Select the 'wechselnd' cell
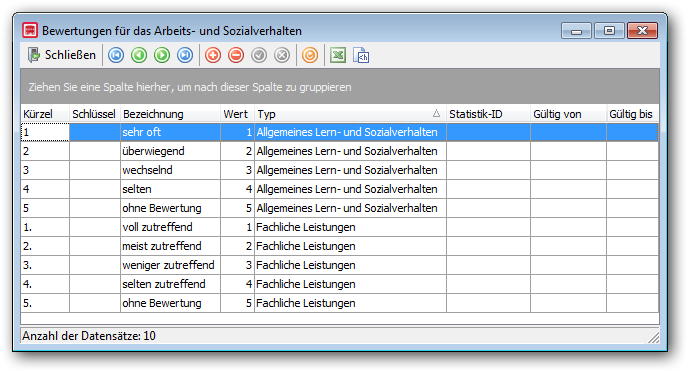688x372 pixels. click(170, 170)
